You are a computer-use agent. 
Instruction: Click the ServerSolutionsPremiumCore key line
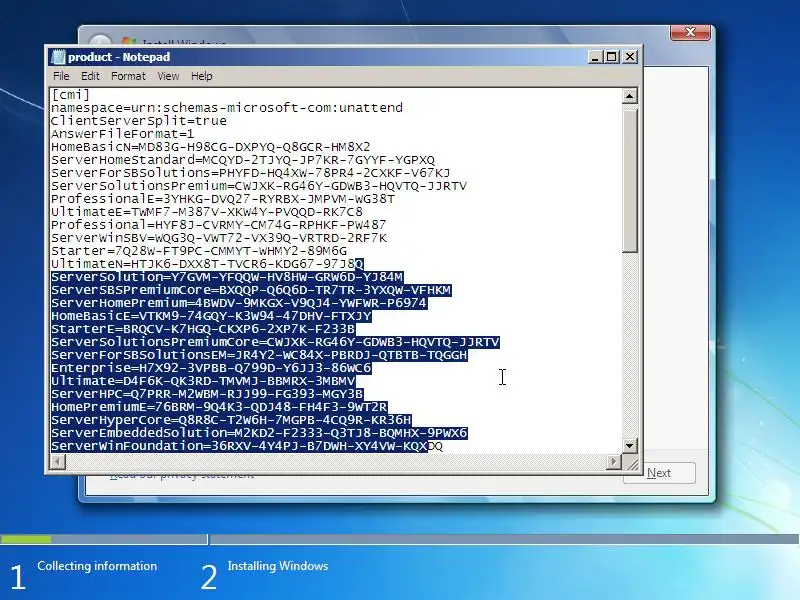tap(275, 342)
